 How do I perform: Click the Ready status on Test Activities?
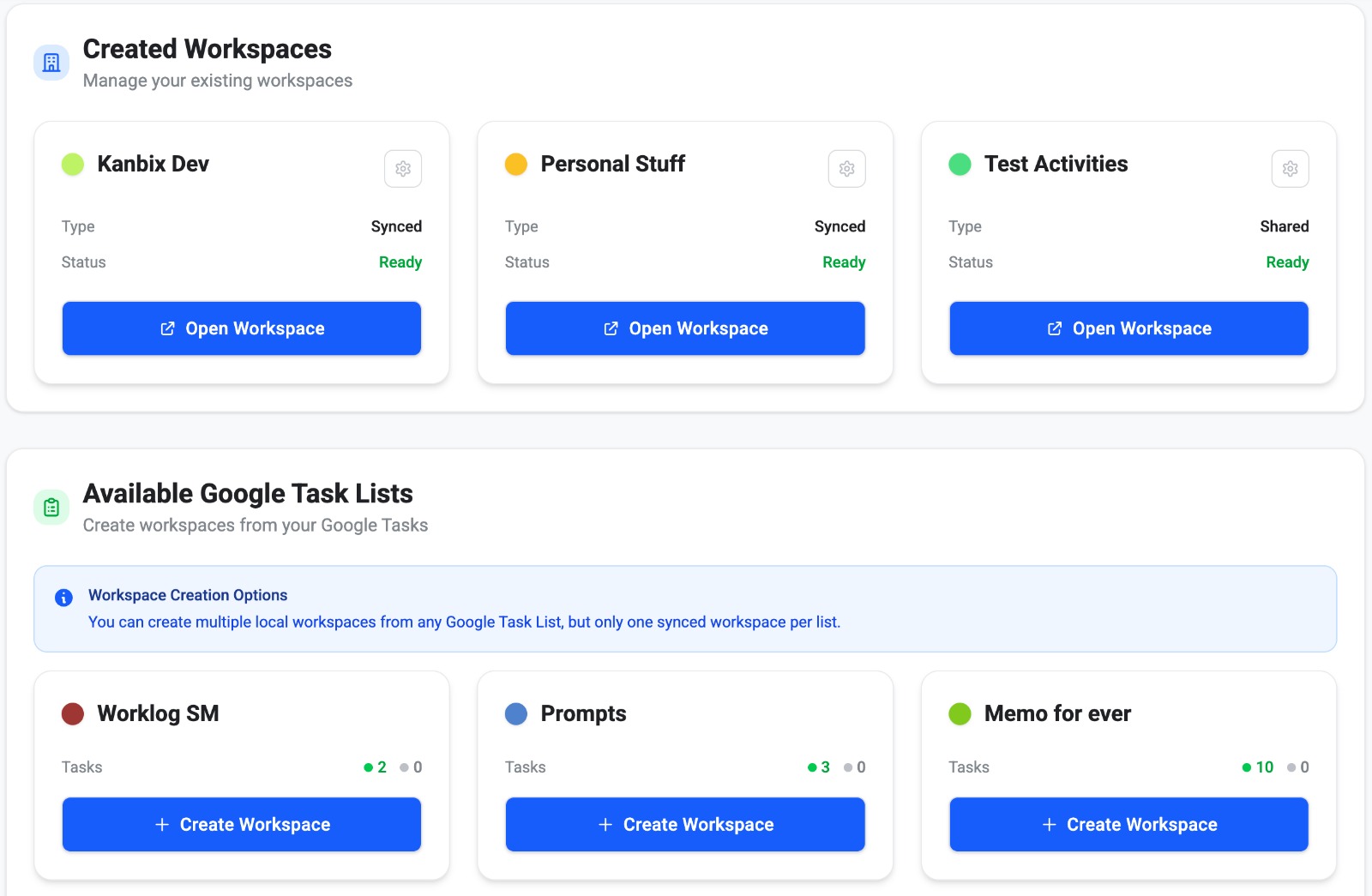pos(1287,262)
